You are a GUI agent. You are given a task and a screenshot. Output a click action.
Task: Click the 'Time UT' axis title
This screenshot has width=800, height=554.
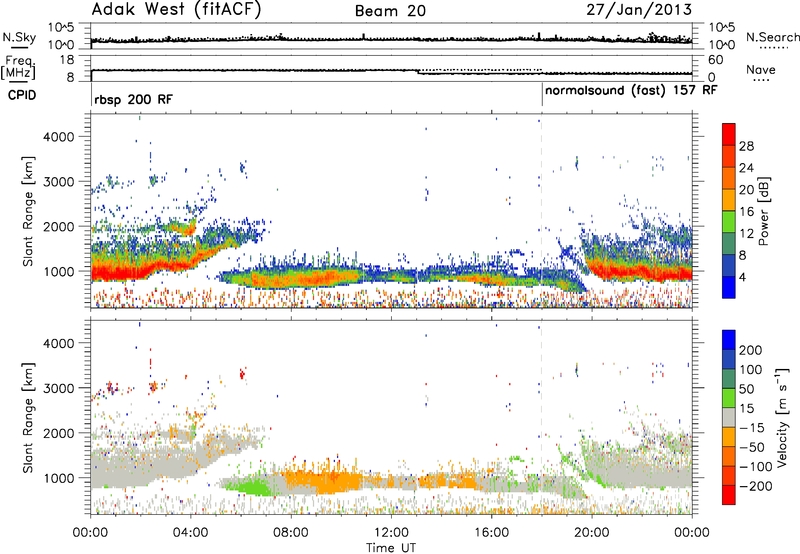coord(391,548)
